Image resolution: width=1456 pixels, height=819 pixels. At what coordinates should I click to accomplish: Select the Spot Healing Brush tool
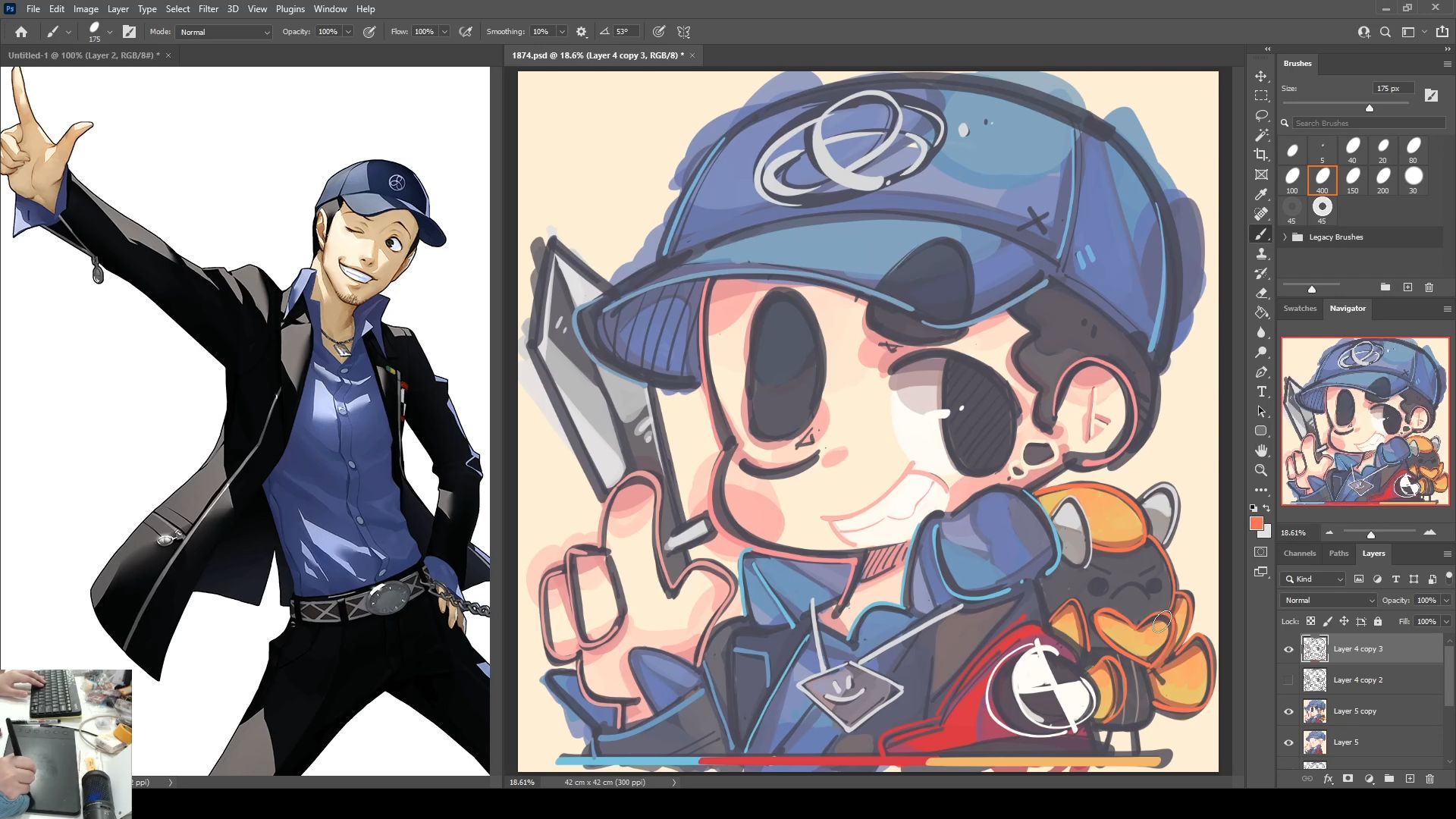pos(1261,214)
